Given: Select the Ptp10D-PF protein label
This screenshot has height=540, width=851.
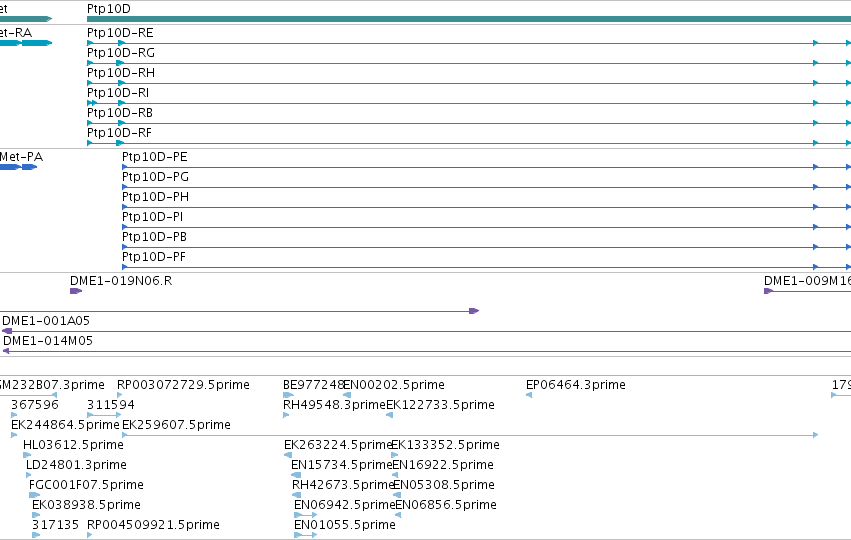Looking at the screenshot, I should pos(154,257).
